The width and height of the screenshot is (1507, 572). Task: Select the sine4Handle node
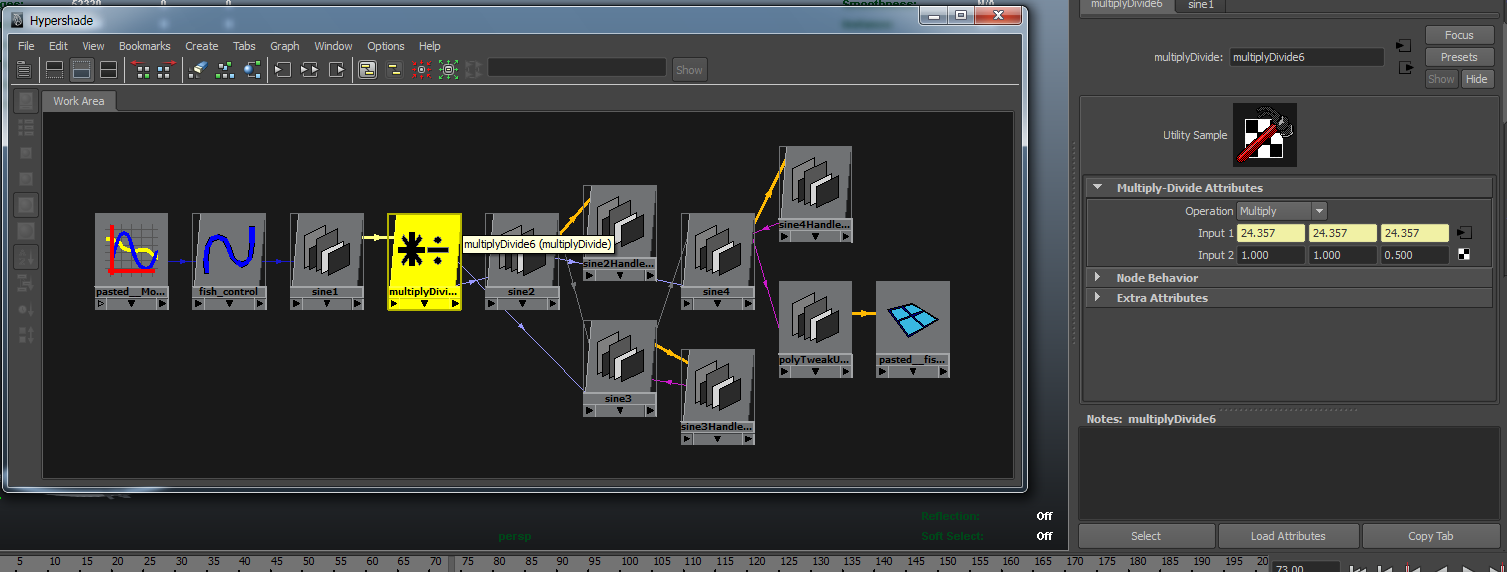[815, 194]
